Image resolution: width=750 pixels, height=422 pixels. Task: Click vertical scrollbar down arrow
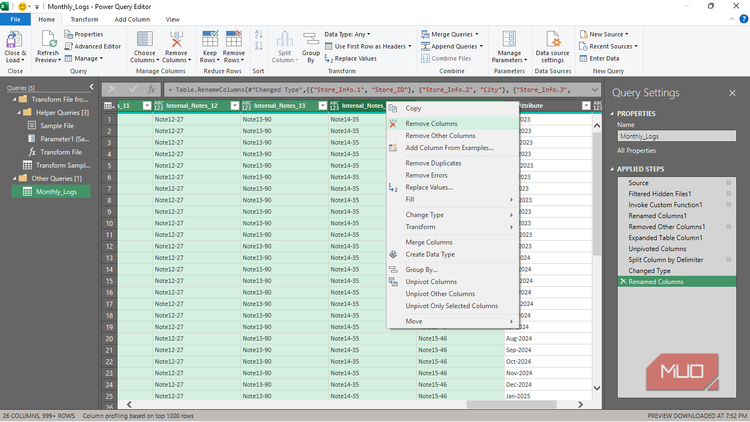pos(596,388)
